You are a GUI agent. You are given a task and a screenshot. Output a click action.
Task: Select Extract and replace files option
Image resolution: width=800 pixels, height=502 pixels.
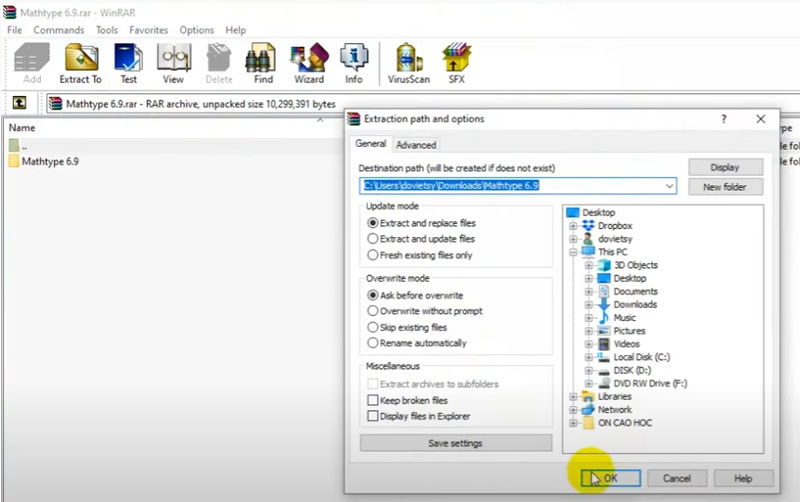tap(373, 223)
